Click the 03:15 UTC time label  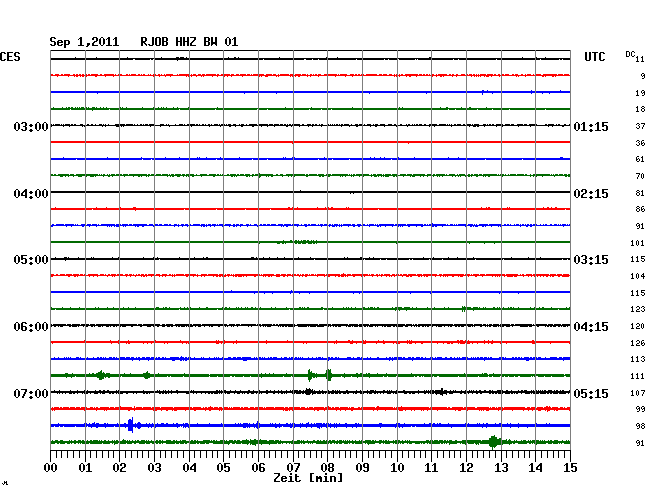(591, 260)
